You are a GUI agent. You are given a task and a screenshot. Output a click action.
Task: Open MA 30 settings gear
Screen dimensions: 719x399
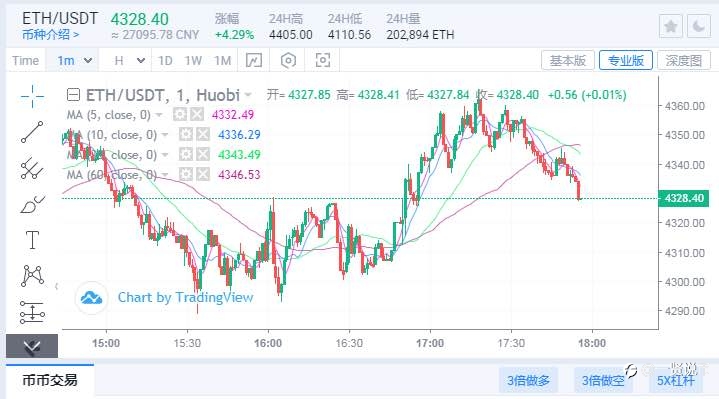186,154
